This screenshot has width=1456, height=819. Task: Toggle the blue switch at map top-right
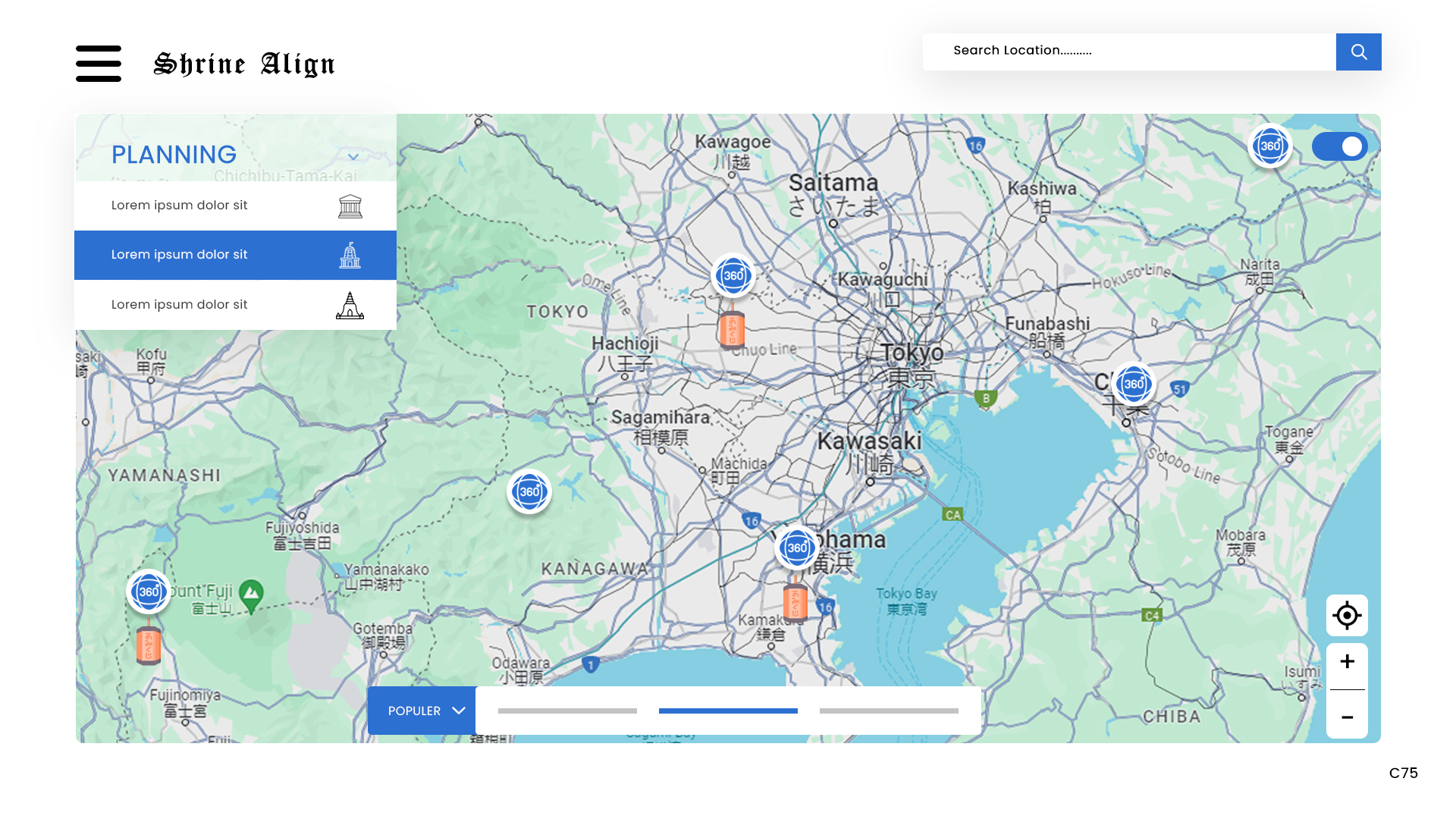tap(1340, 146)
